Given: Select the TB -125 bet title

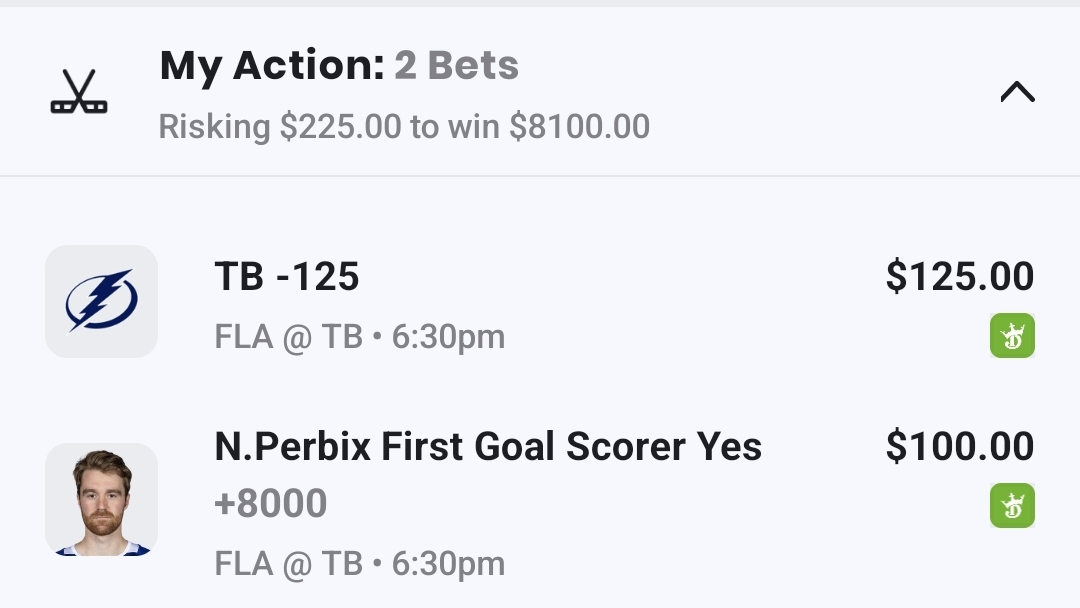Looking at the screenshot, I should (x=287, y=277).
